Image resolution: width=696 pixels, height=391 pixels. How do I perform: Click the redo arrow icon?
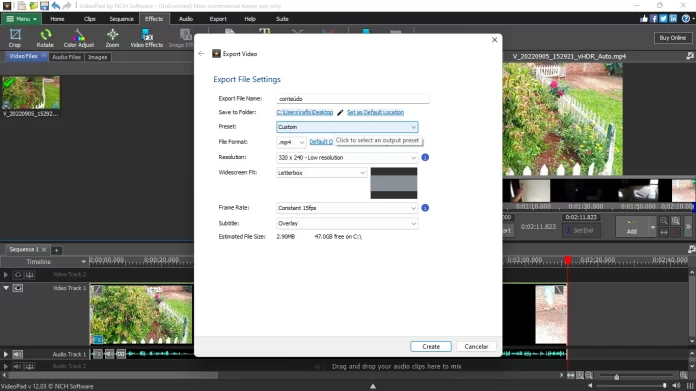tap(67, 6)
